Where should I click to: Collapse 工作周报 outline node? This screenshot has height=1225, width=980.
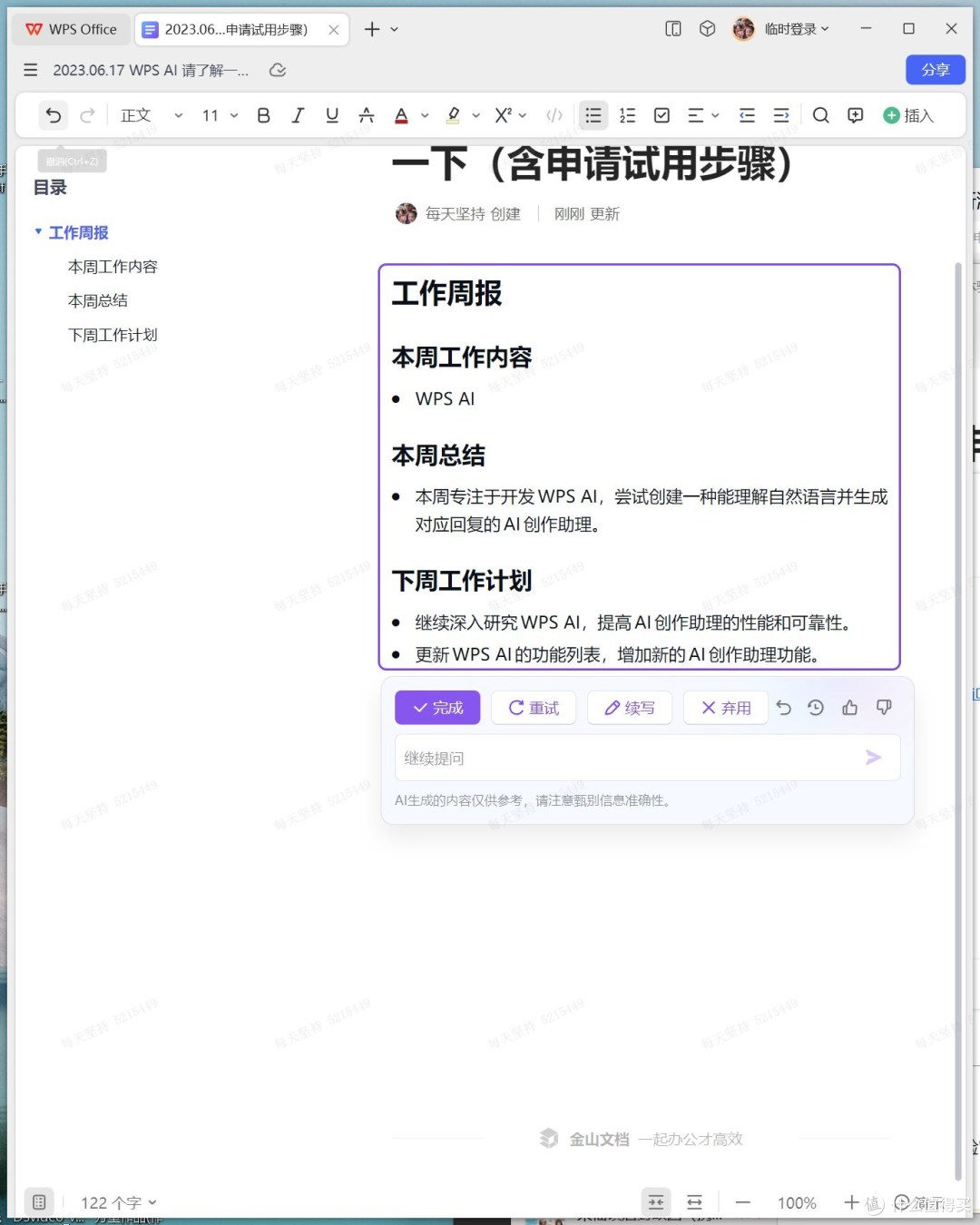point(38,232)
